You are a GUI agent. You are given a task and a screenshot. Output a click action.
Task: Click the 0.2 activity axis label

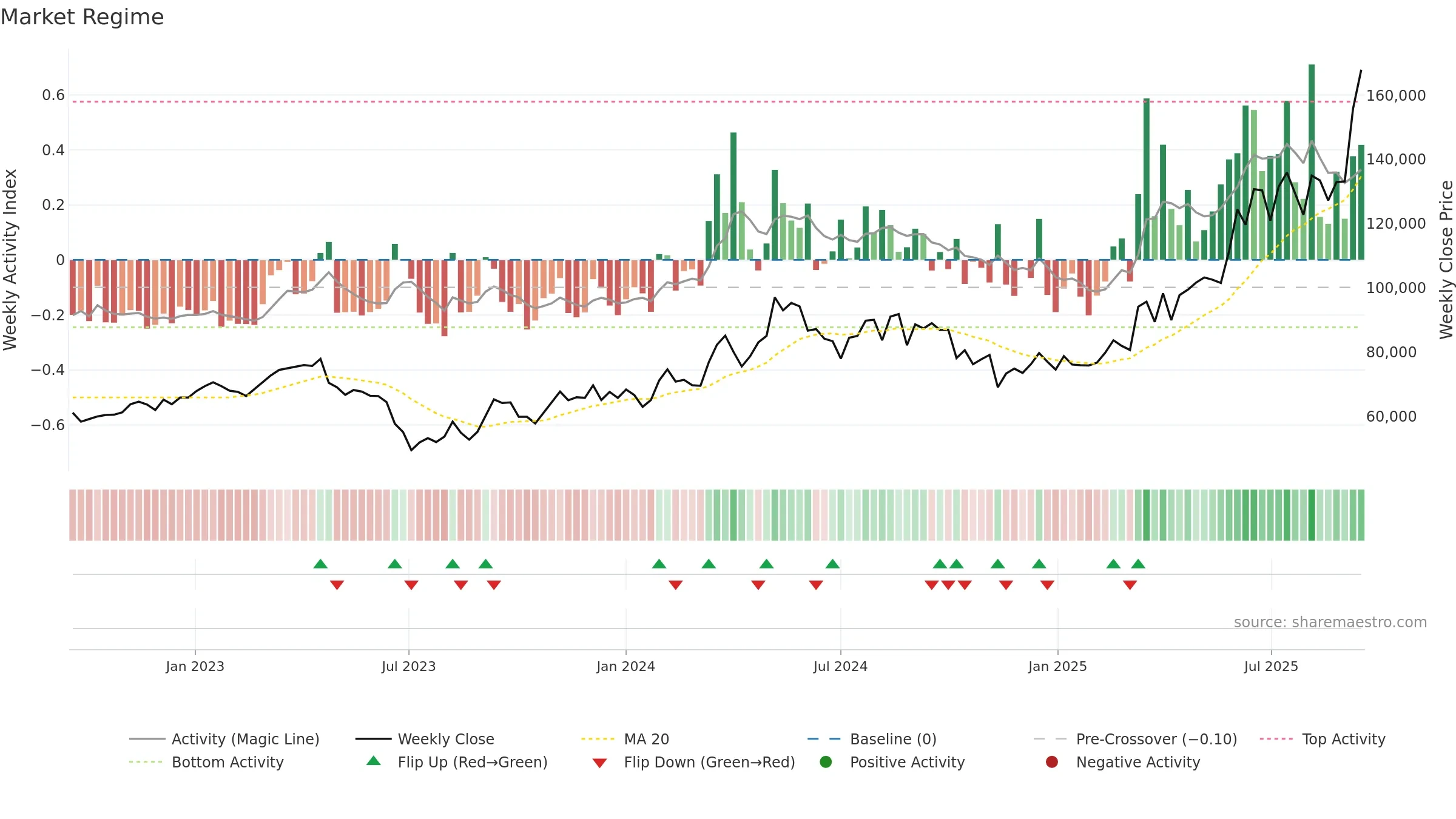click(53, 205)
